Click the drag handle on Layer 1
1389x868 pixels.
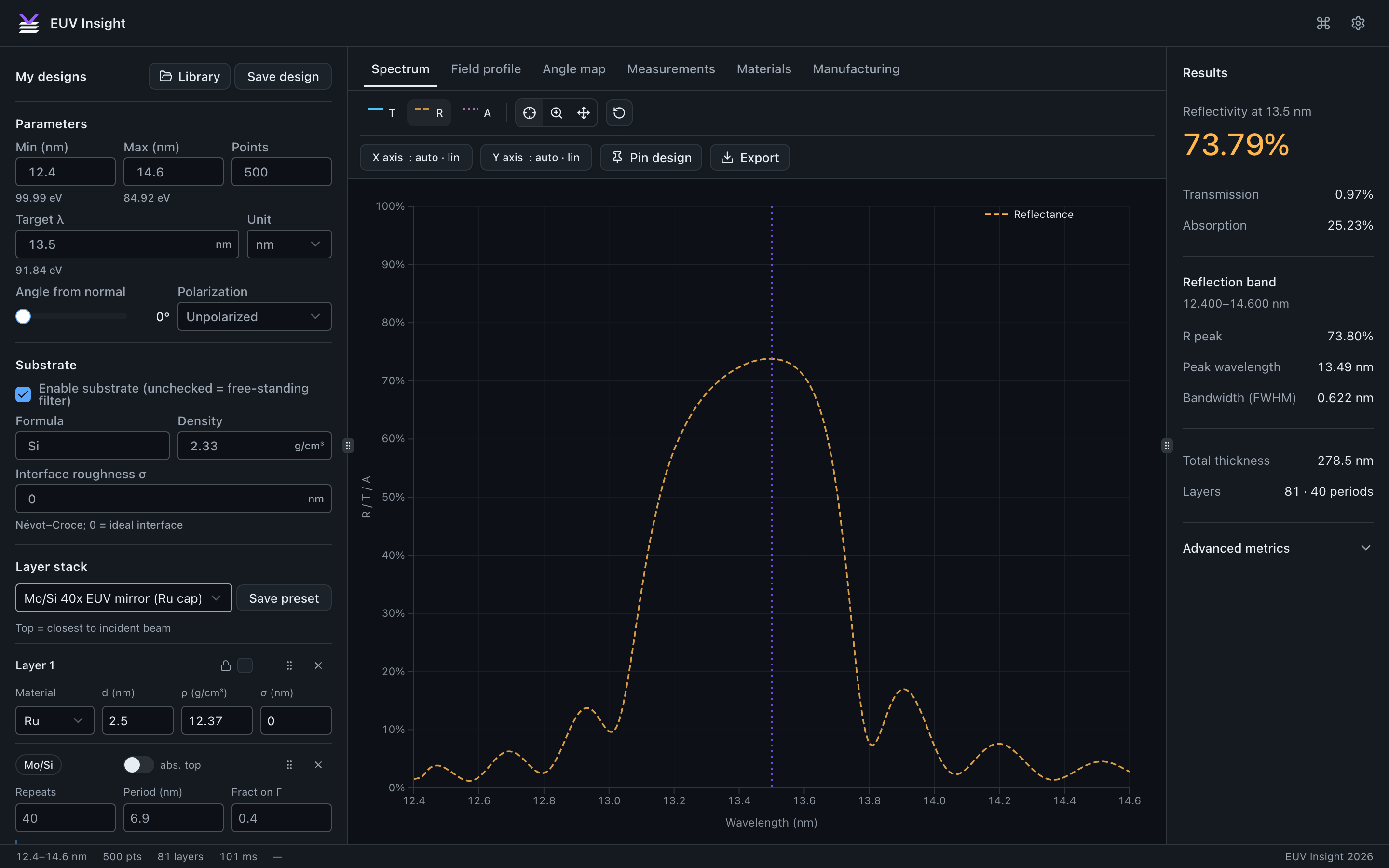coord(289,665)
